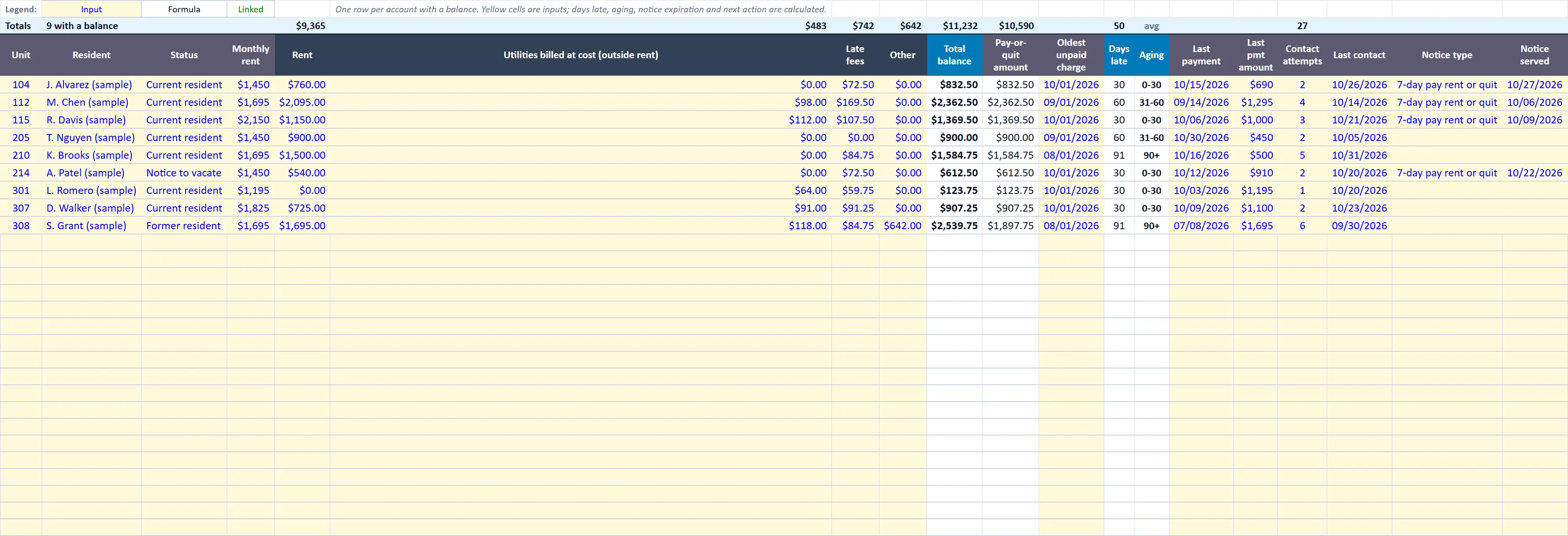Select rent amount $2,095.00 cell
The image size is (1568, 536).
pyautogui.click(x=302, y=102)
